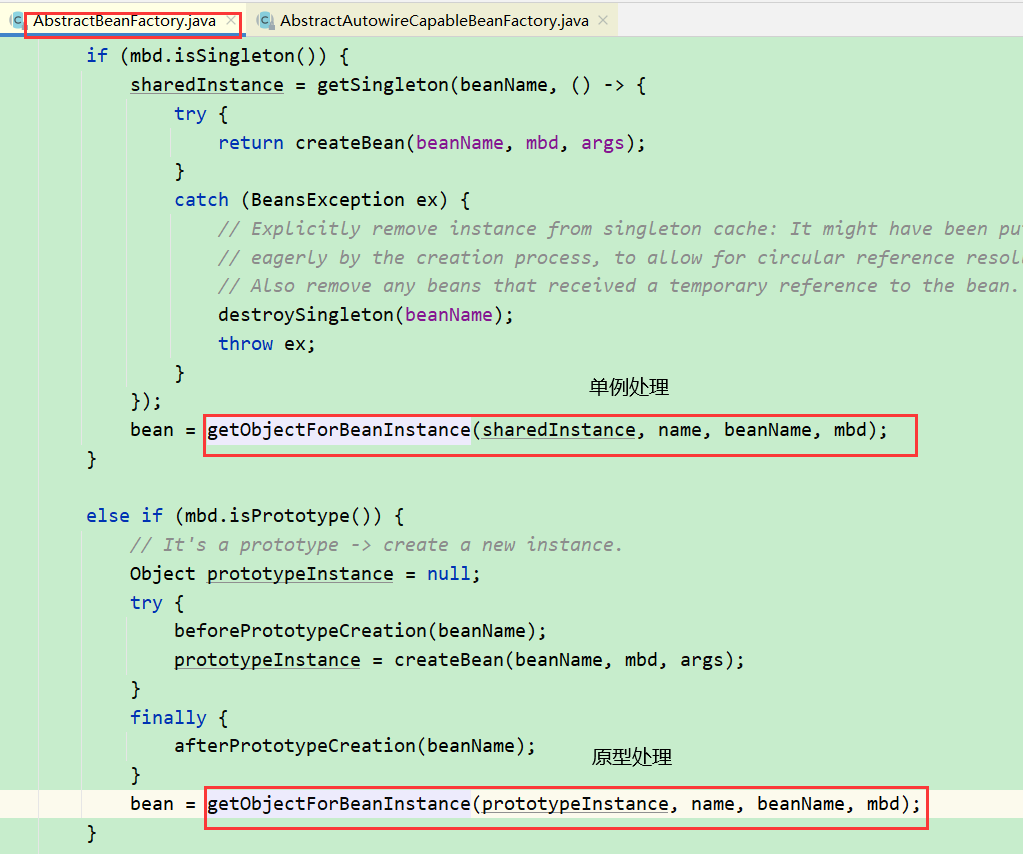Close the AbstractAutowireCapableBeanFactory.java tab
The height and width of the screenshot is (854, 1023).
603,21
